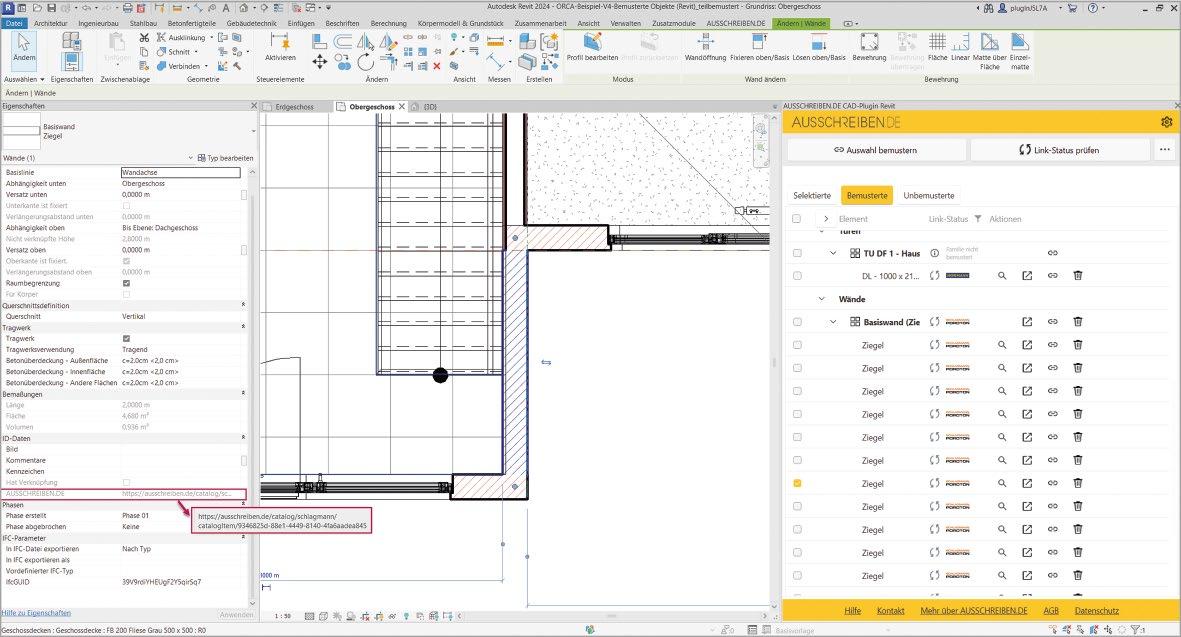Click refresh icon in Basiswand row
Image resolution: width=1181 pixels, height=637 pixels.
point(935,322)
